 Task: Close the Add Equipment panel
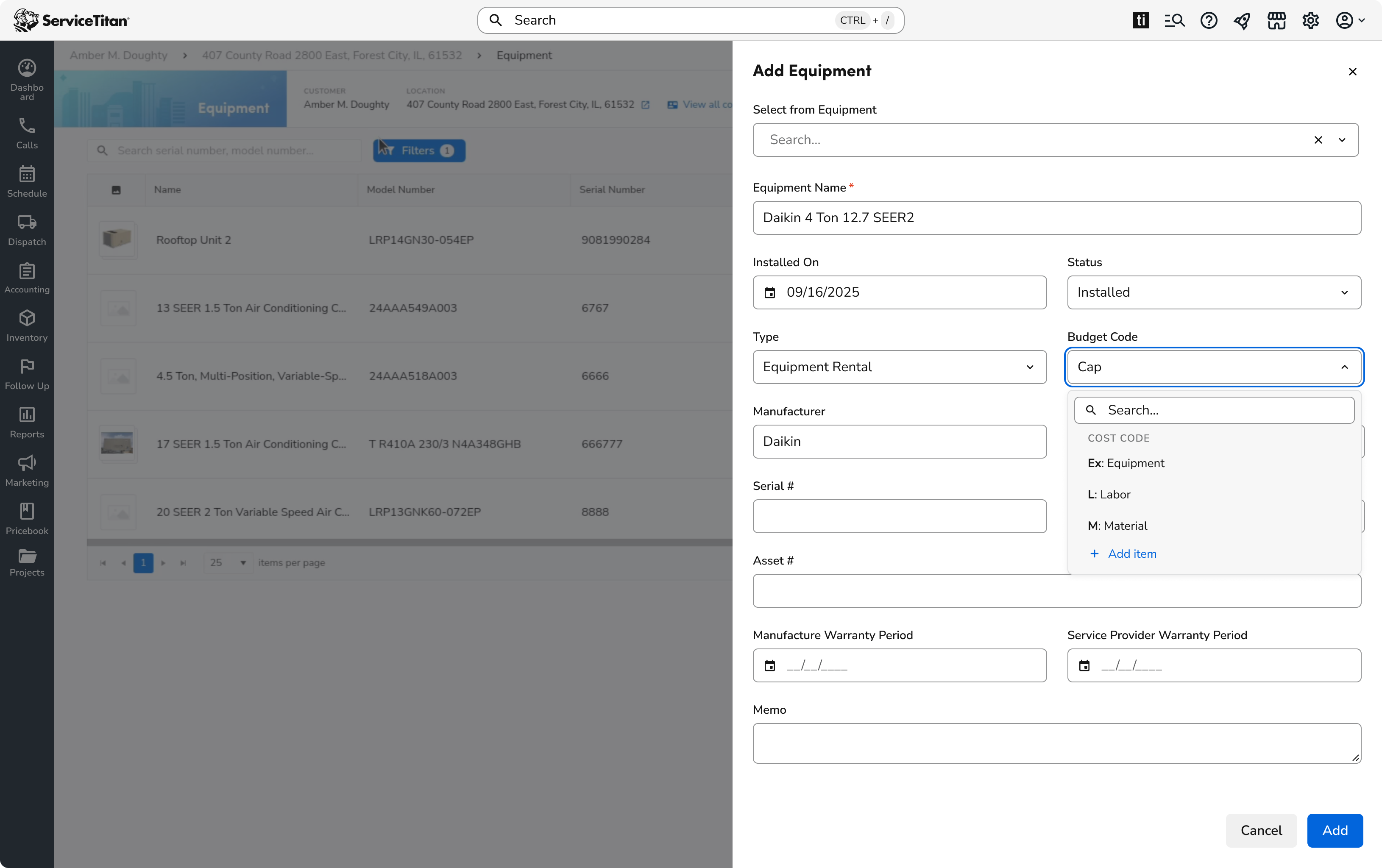pyautogui.click(x=1353, y=72)
